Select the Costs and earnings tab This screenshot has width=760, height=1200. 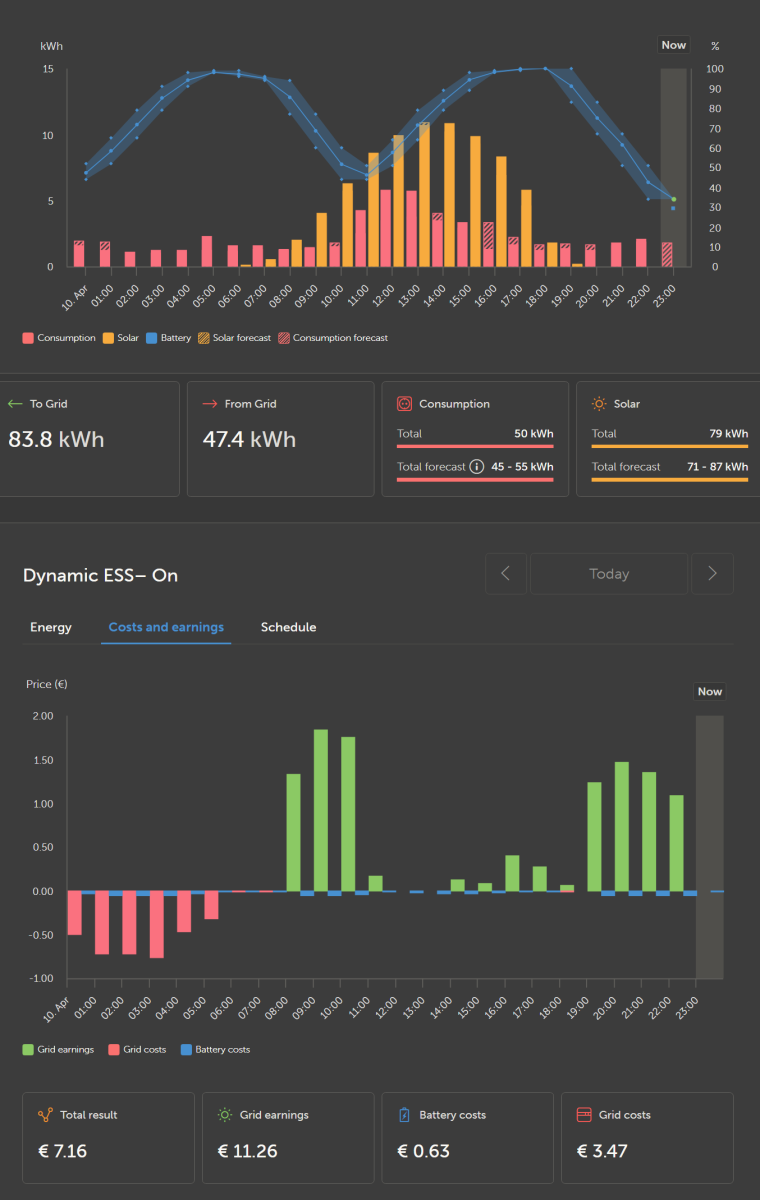pyautogui.click(x=166, y=627)
